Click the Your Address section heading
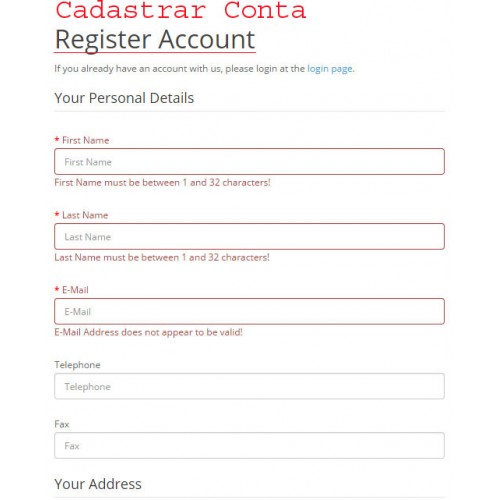The image size is (500, 500). (98, 484)
